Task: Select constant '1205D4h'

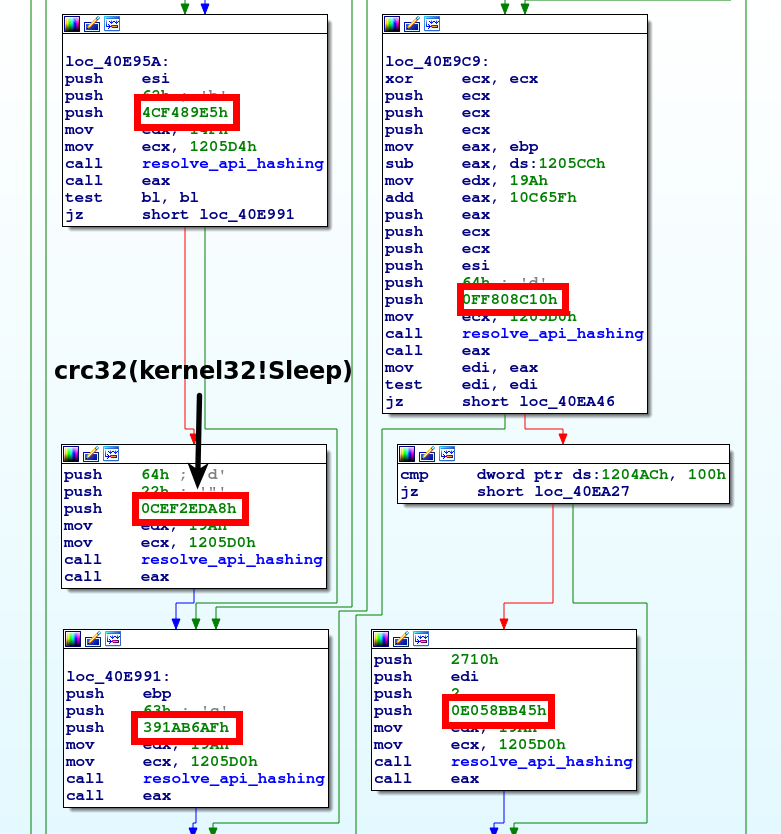Action: pyautogui.click(x=223, y=147)
